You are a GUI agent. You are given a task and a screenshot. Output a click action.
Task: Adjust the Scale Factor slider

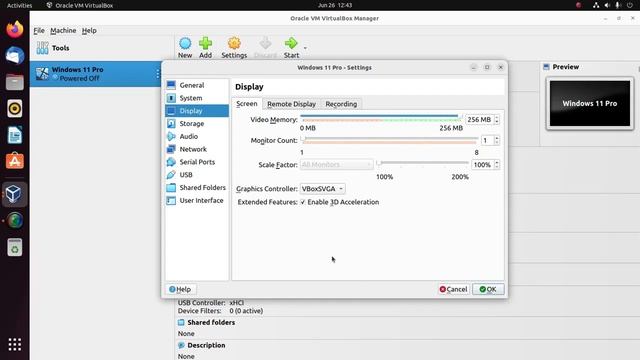[x=422, y=164]
